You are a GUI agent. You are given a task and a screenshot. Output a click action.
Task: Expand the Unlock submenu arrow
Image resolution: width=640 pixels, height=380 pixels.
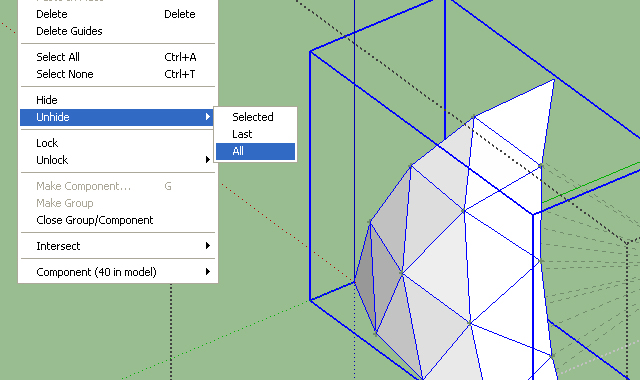(x=208, y=160)
